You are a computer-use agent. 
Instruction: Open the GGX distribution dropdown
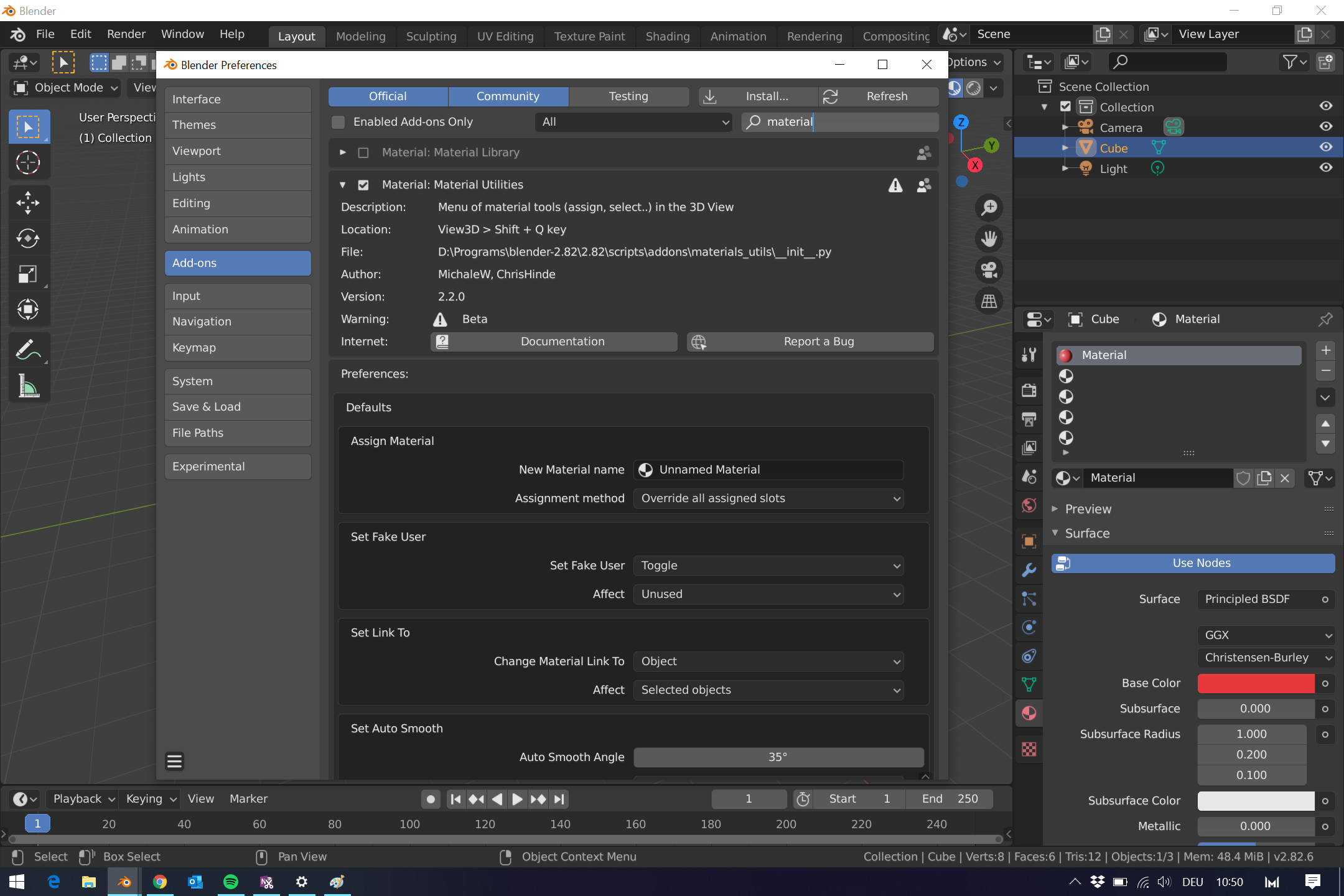1266,635
